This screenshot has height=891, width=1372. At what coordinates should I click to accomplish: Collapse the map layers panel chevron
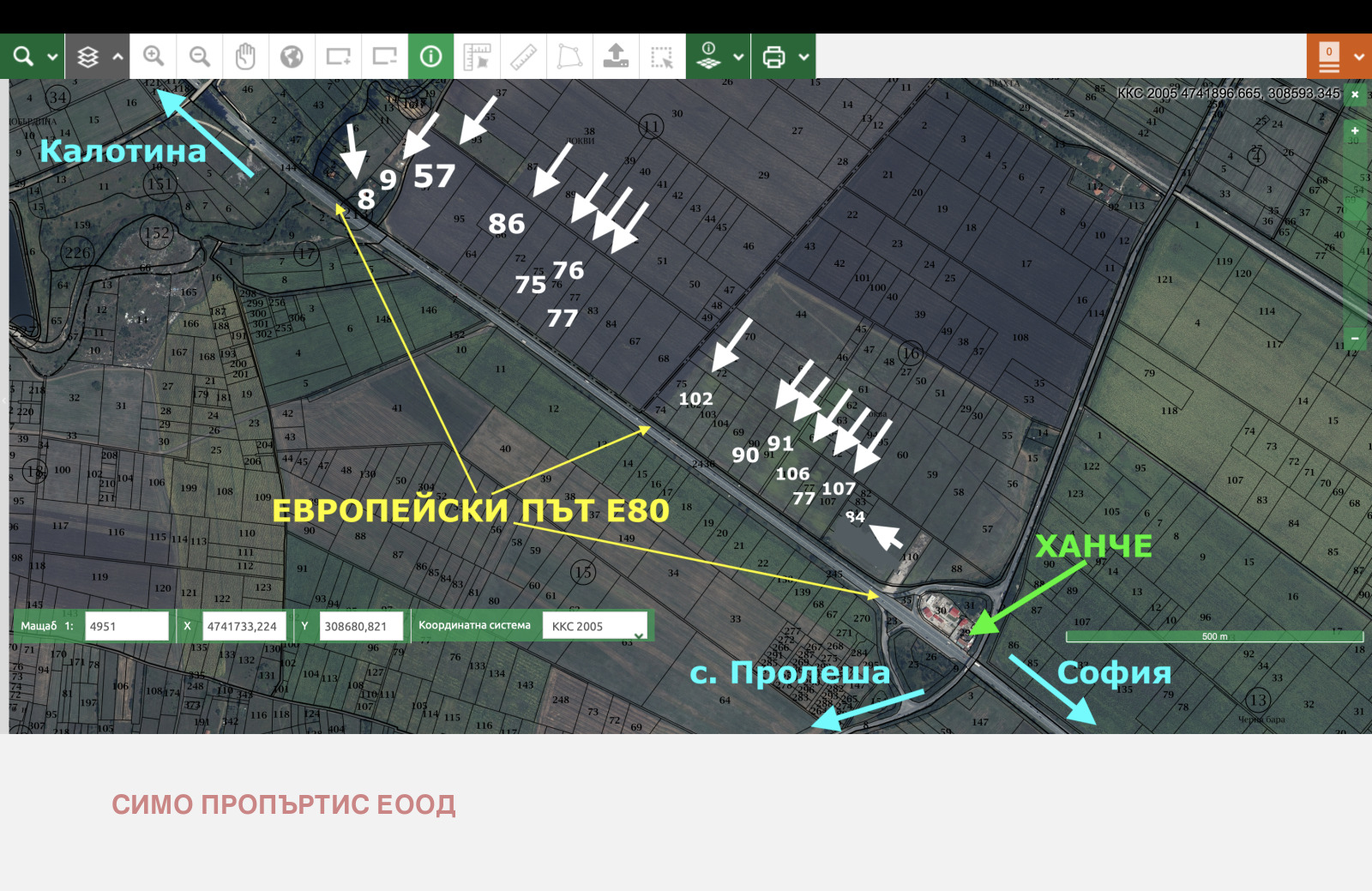[x=117, y=57]
